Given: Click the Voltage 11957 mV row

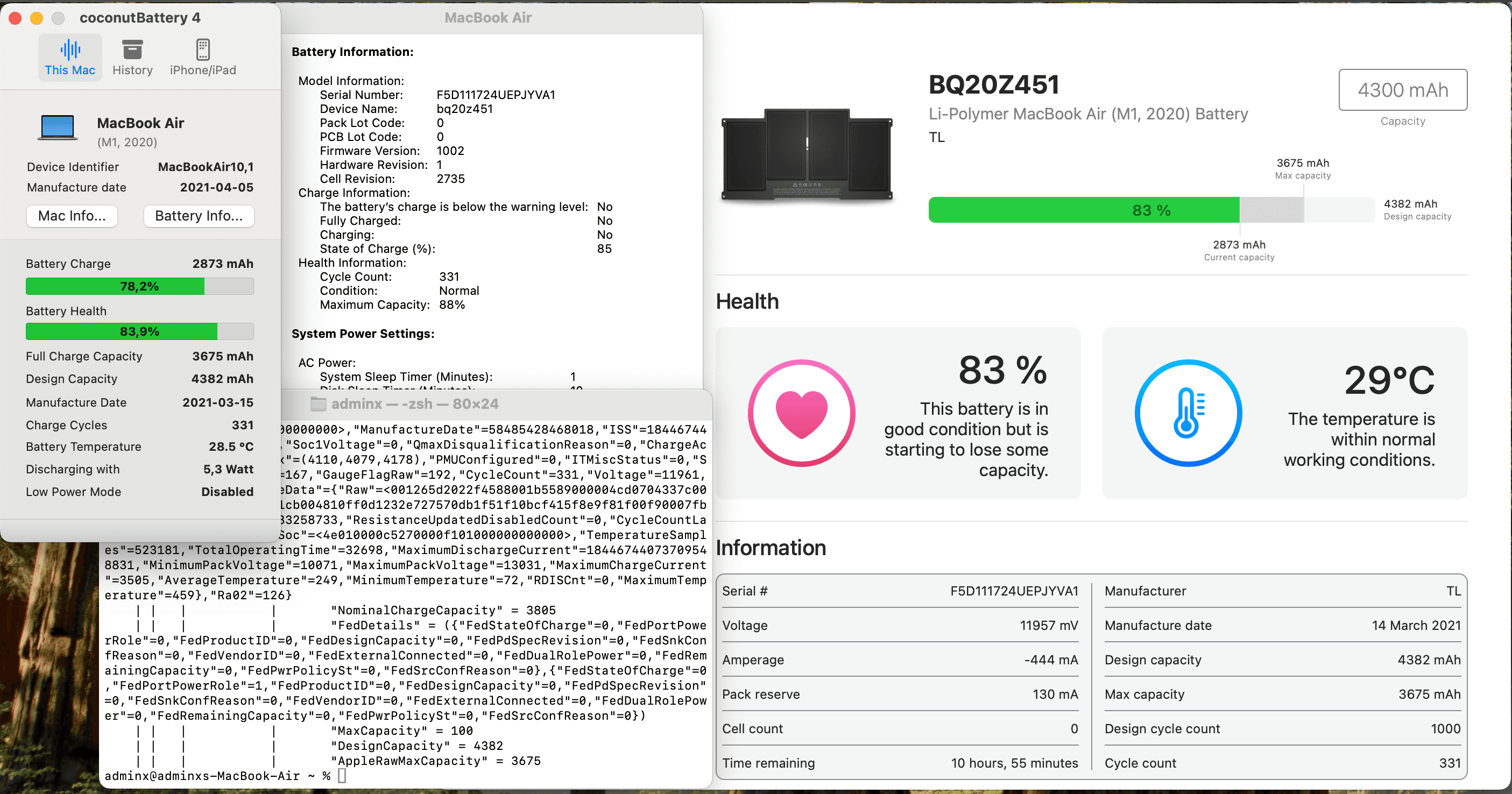Looking at the screenshot, I should (900, 626).
